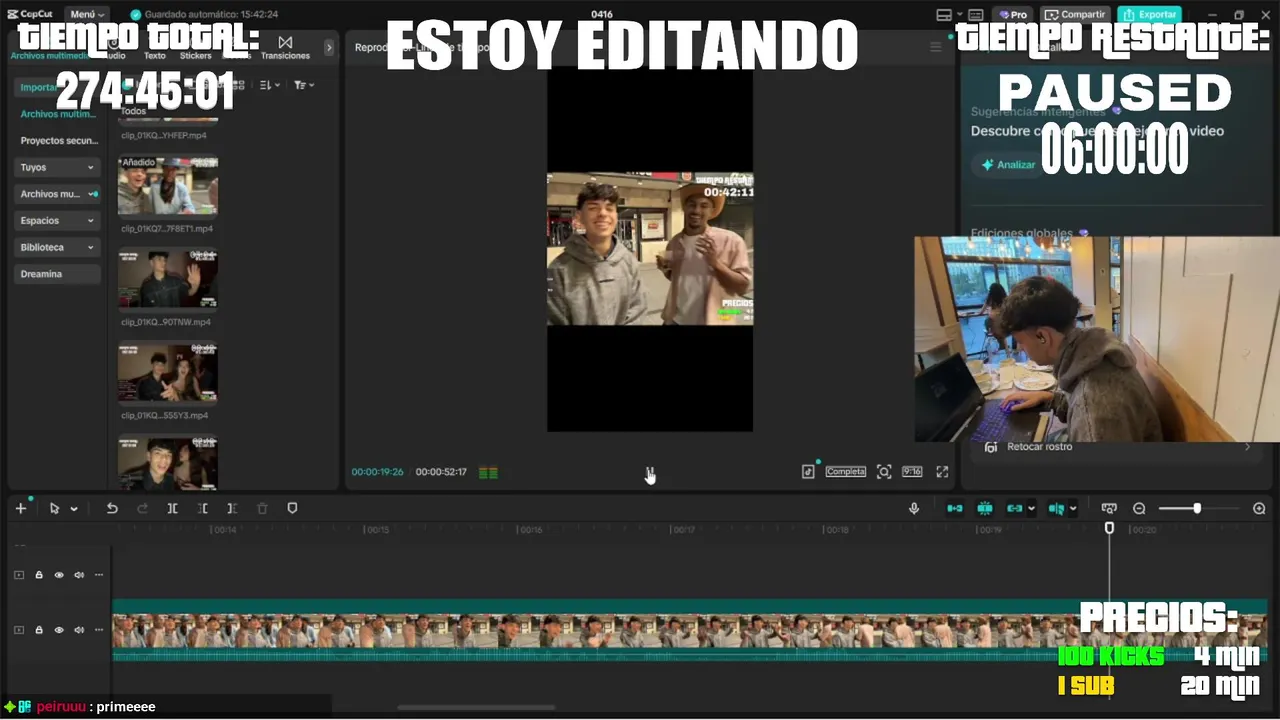This screenshot has width=1280, height=720.
Task: Open the filter dropdown in media panel
Action: (x=304, y=85)
